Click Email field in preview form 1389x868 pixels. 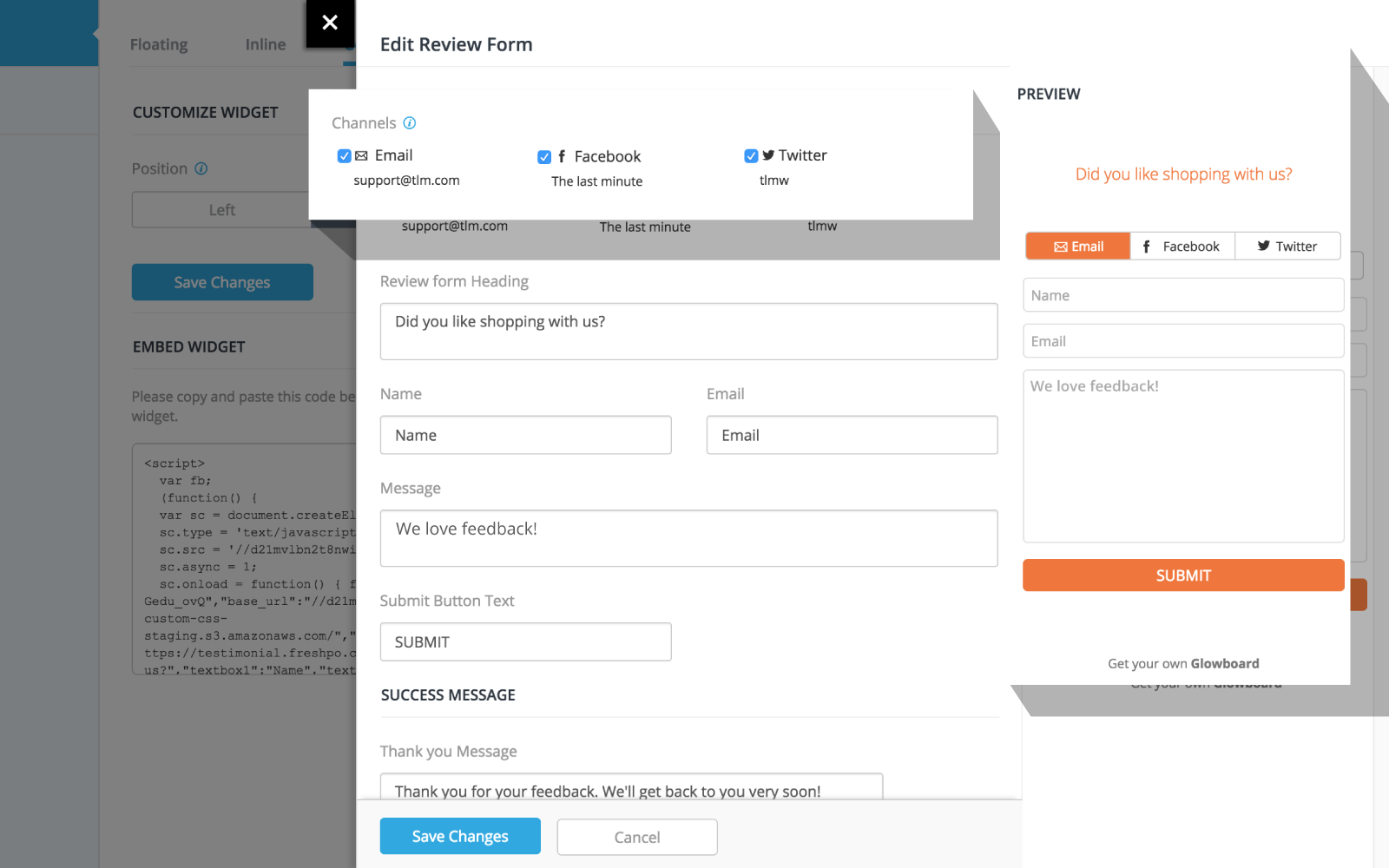[x=1183, y=341]
